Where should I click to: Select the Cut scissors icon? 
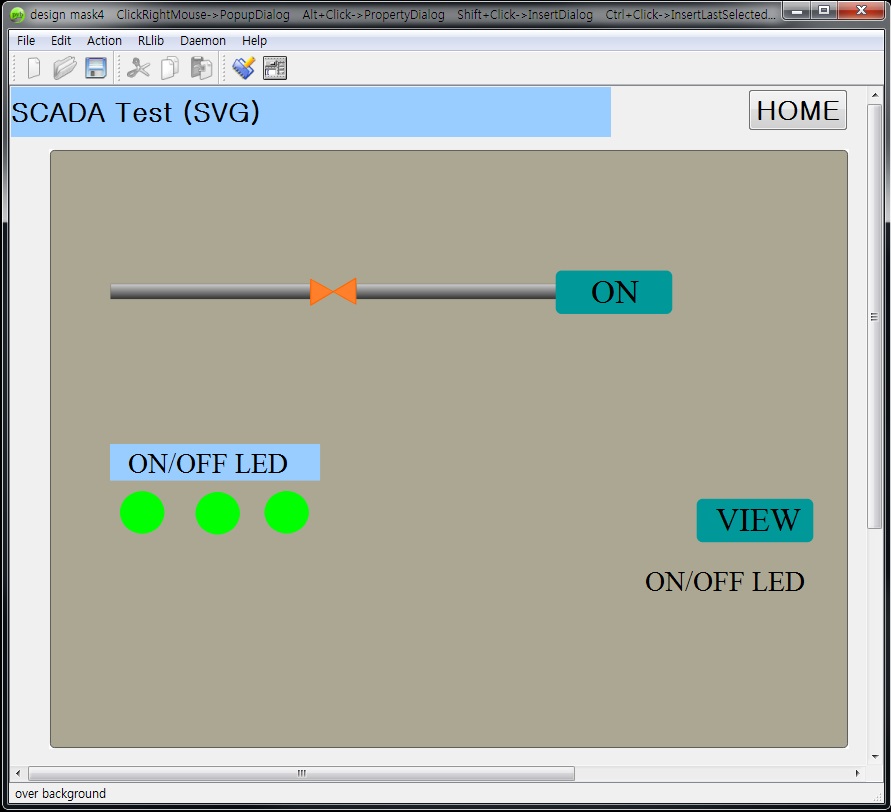[137, 67]
